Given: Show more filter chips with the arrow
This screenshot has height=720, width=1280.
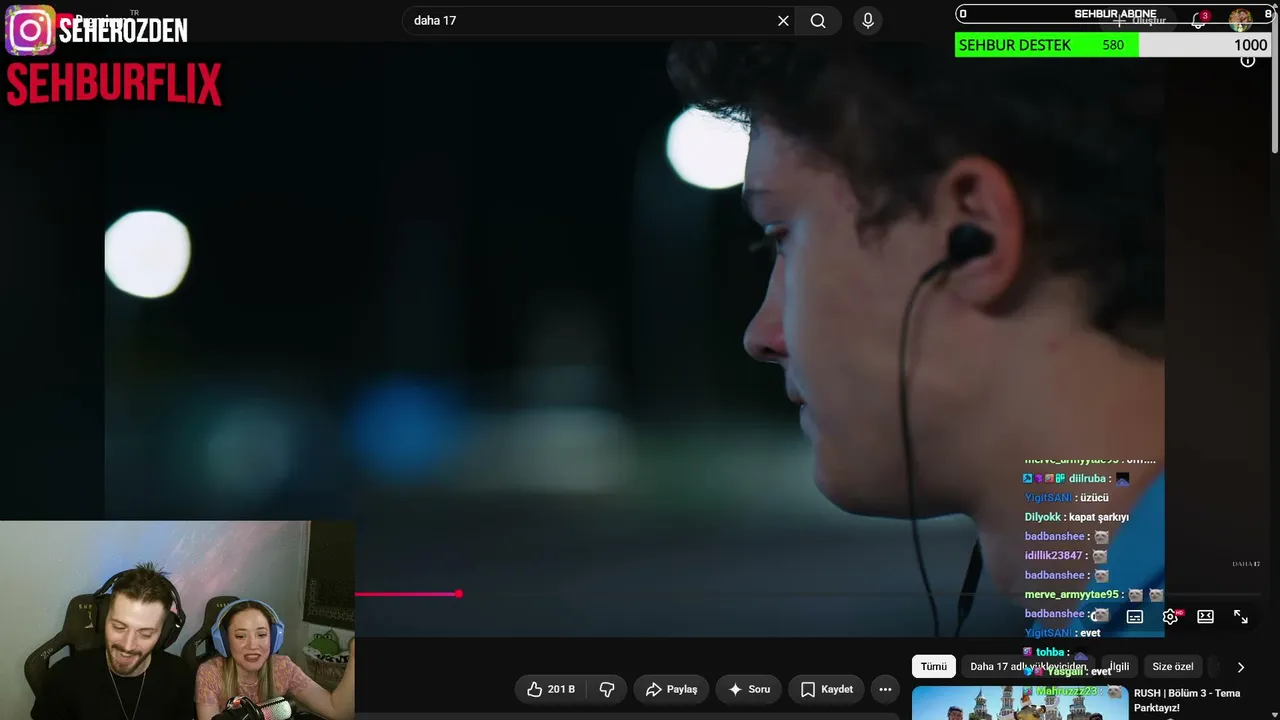Looking at the screenshot, I should pyautogui.click(x=1241, y=667).
